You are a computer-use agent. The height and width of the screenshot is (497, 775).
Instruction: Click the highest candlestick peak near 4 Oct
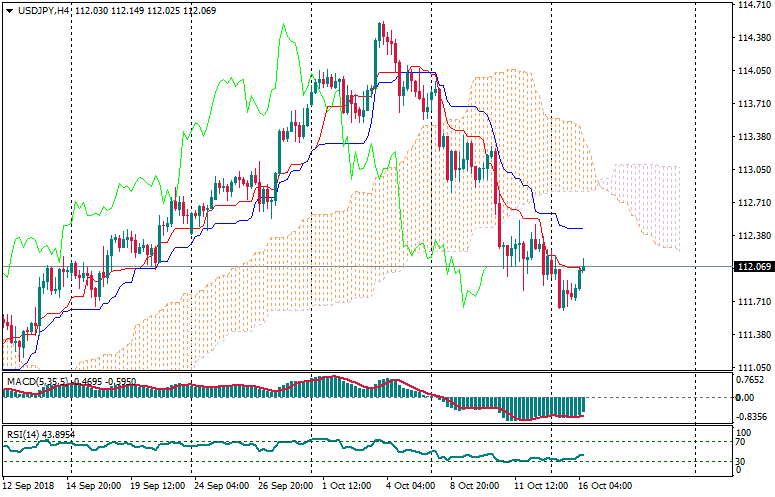tap(381, 26)
